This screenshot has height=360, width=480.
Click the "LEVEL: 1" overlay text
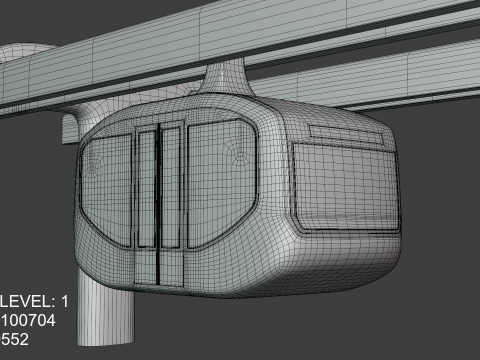[x=34, y=302]
